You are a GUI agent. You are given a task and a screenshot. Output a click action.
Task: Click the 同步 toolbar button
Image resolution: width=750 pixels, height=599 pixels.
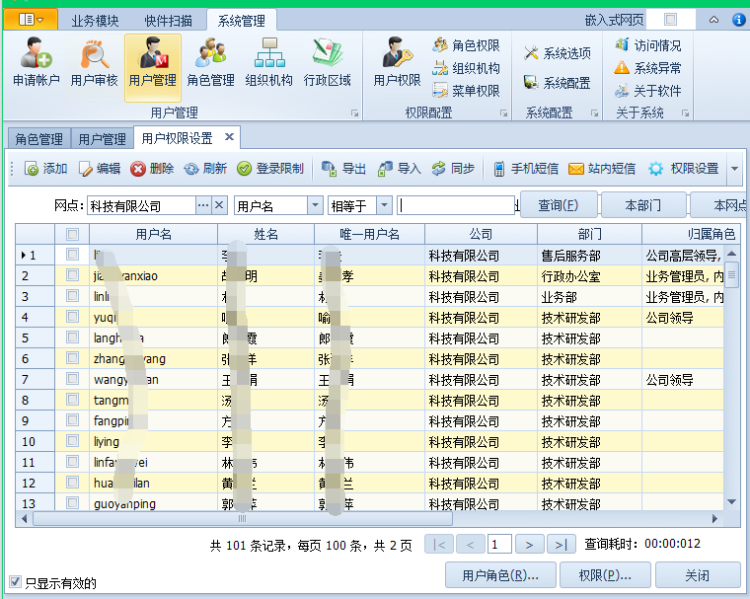click(x=453, y=169)
